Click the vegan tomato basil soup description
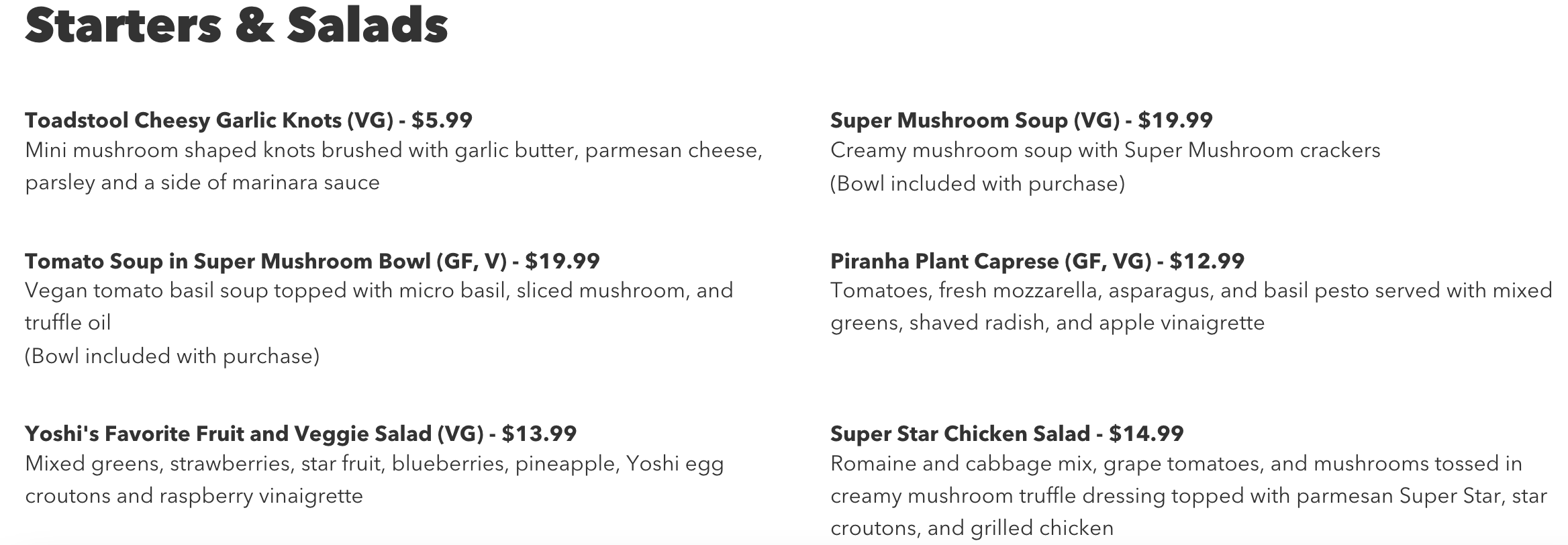This screenshot has width=1568, height=545. coord(379,306)
